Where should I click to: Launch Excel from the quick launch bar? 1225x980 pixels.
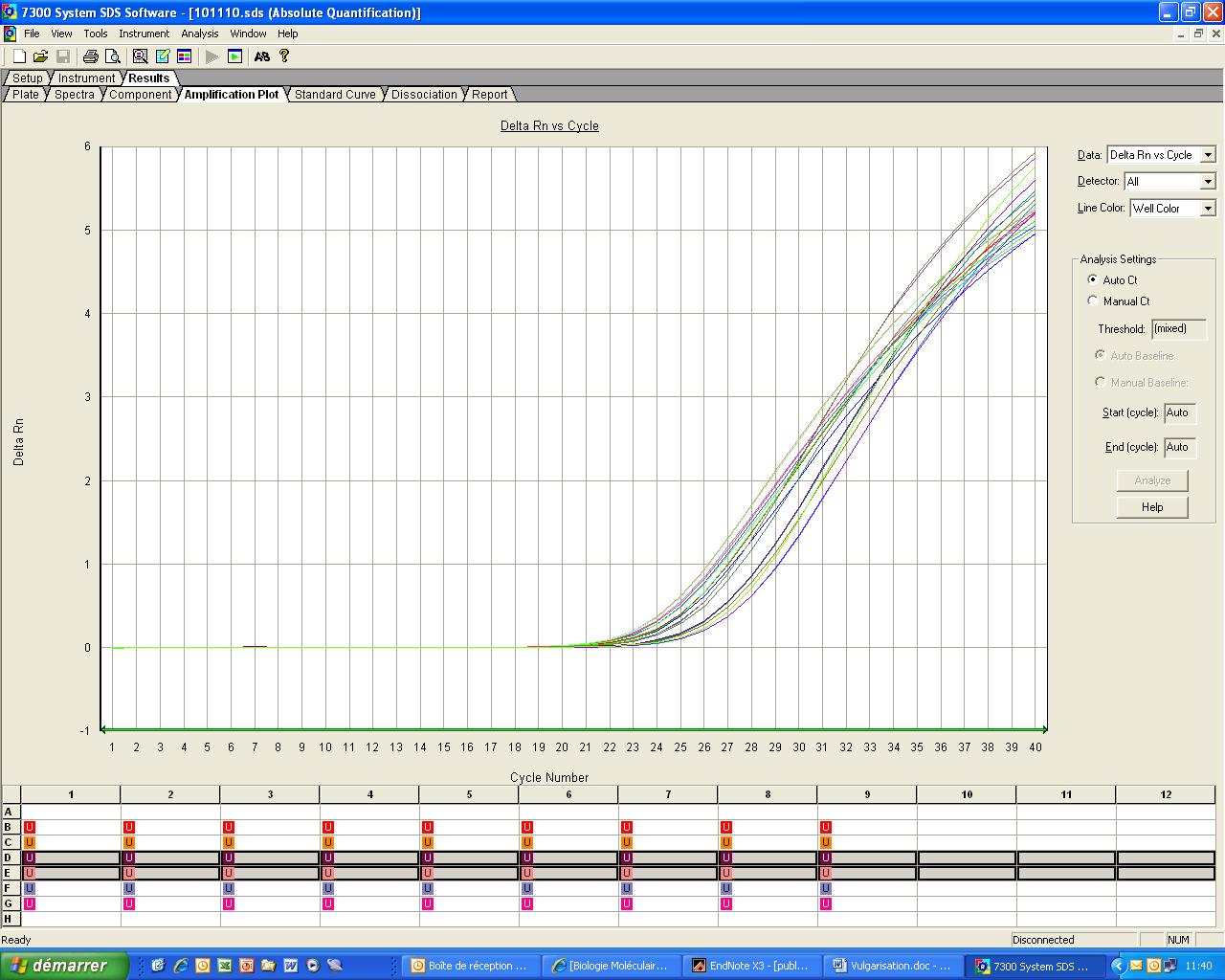224,966
